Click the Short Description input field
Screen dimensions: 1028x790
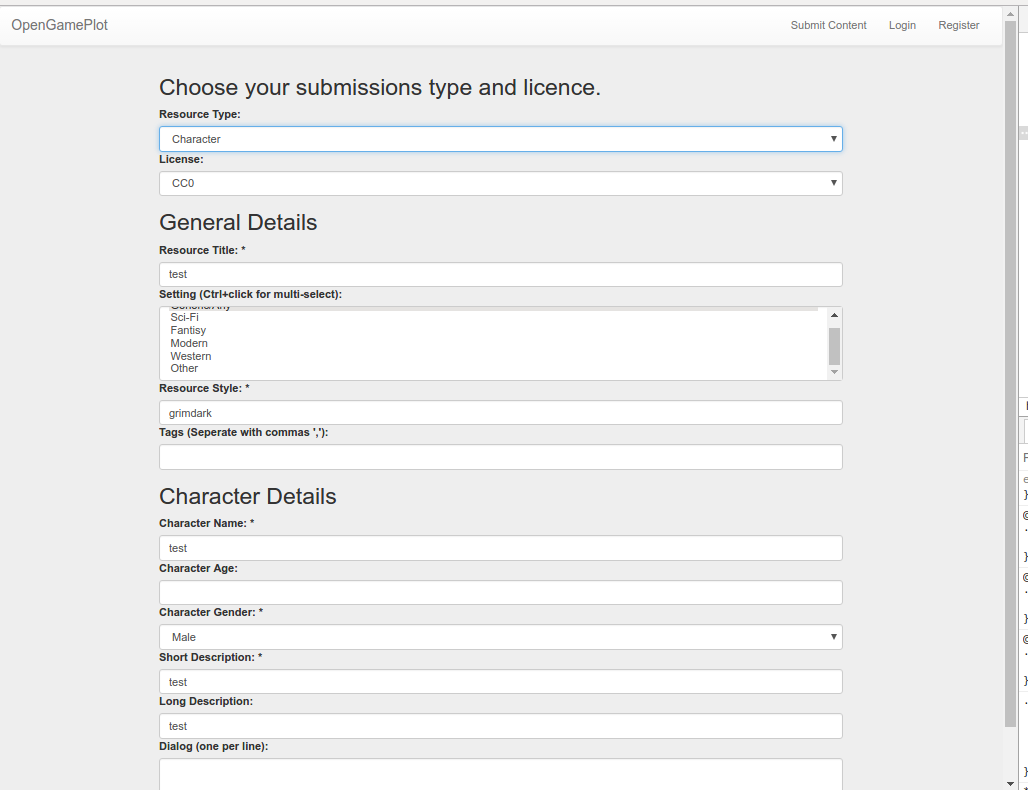pyautogui.click(x=500, y=682)
